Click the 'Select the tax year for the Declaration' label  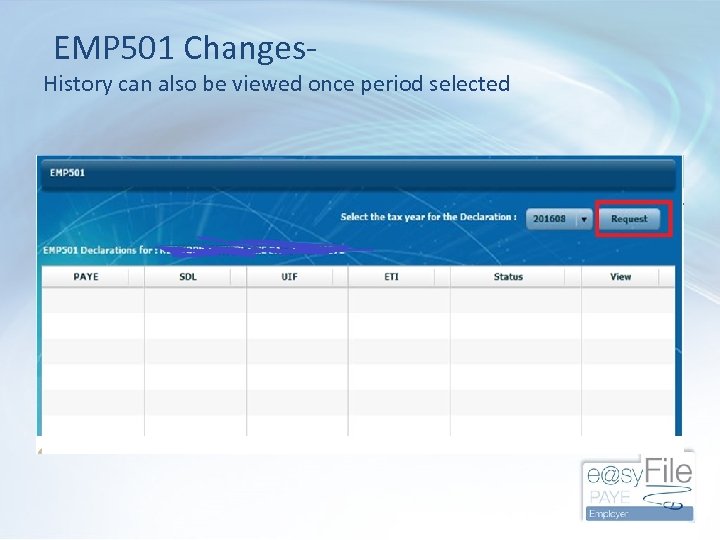(x=428, y=217)
